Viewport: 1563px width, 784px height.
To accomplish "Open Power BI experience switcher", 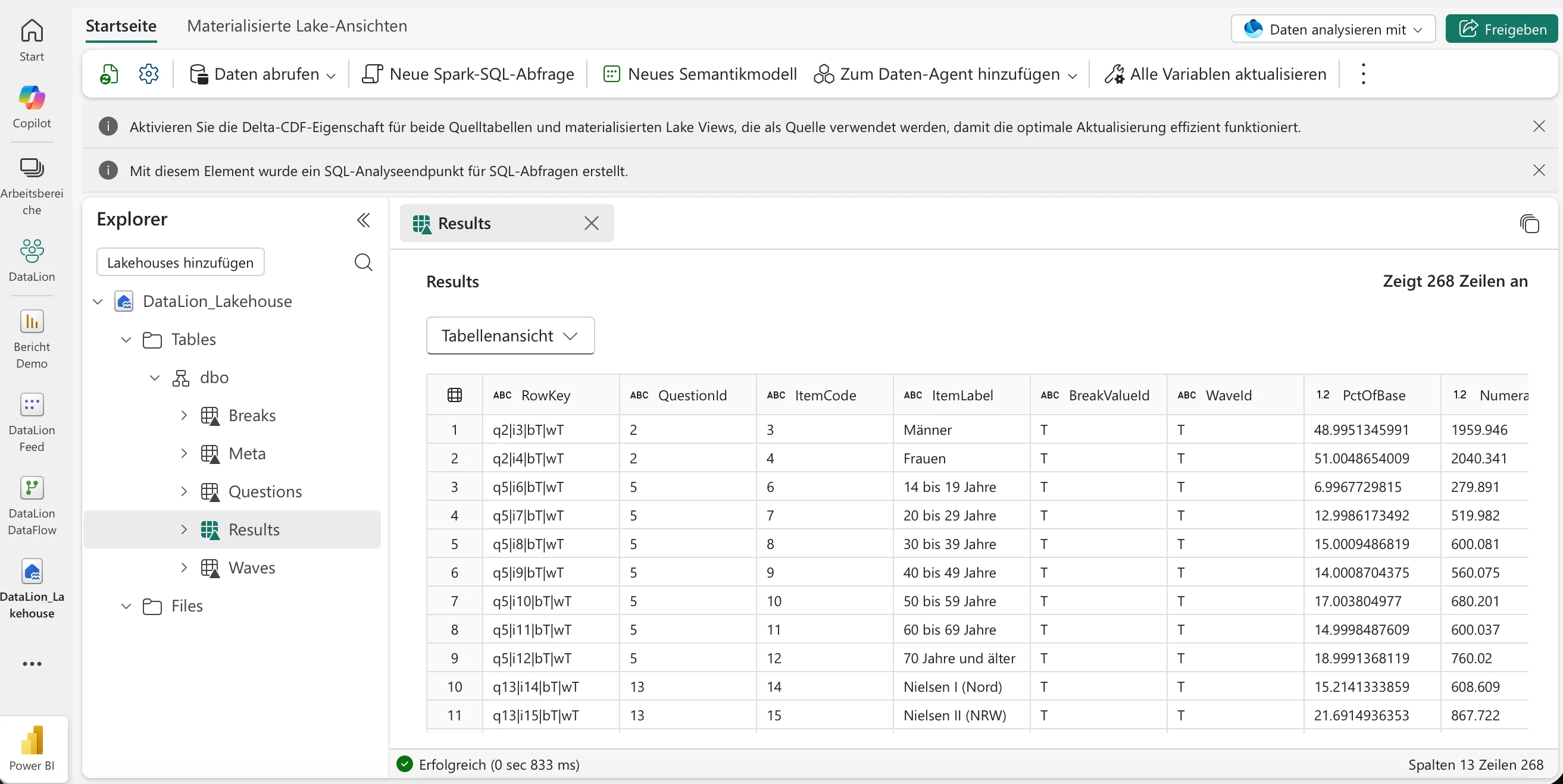I will (32, 749).
